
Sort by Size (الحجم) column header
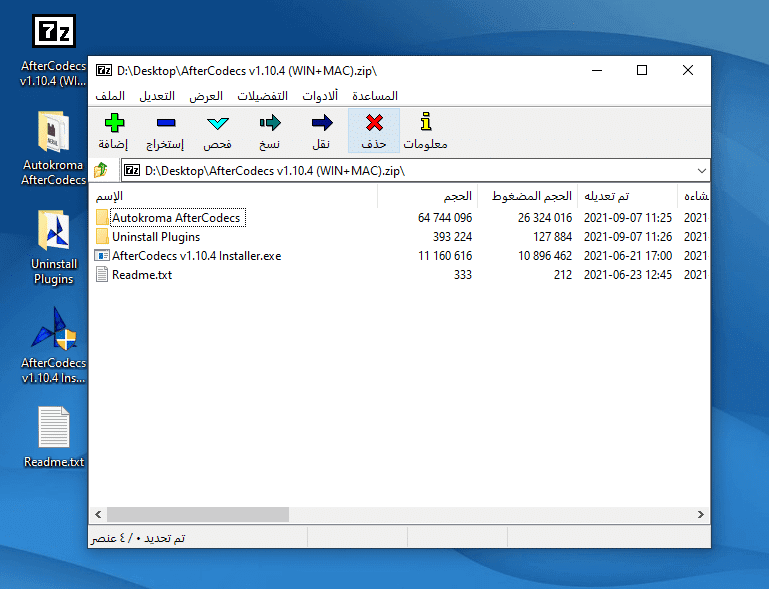[428, 196]
